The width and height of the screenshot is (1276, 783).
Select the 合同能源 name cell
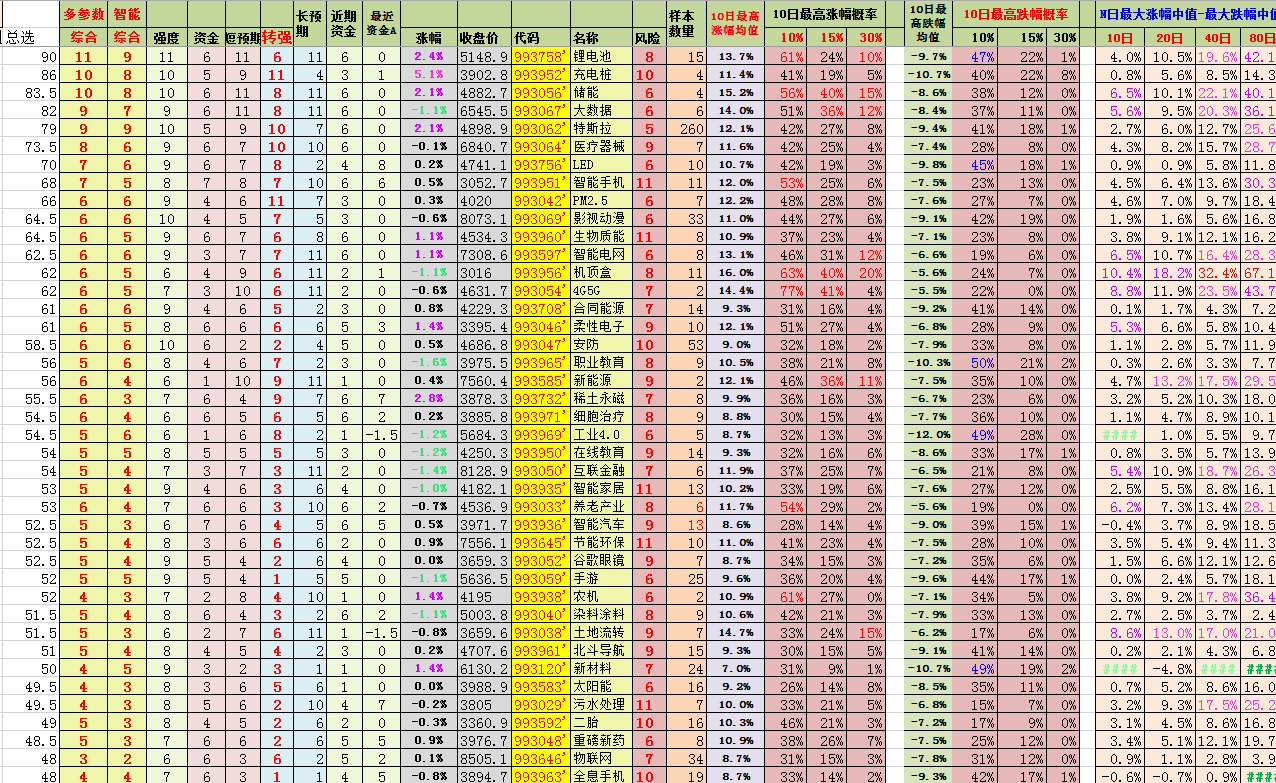pos(602,309)
